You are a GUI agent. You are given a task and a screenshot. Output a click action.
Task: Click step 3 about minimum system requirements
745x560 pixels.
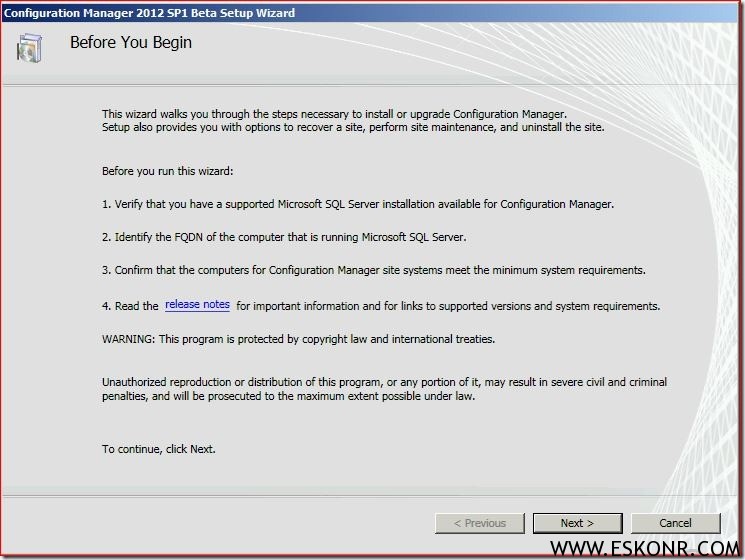click(373, 270)
